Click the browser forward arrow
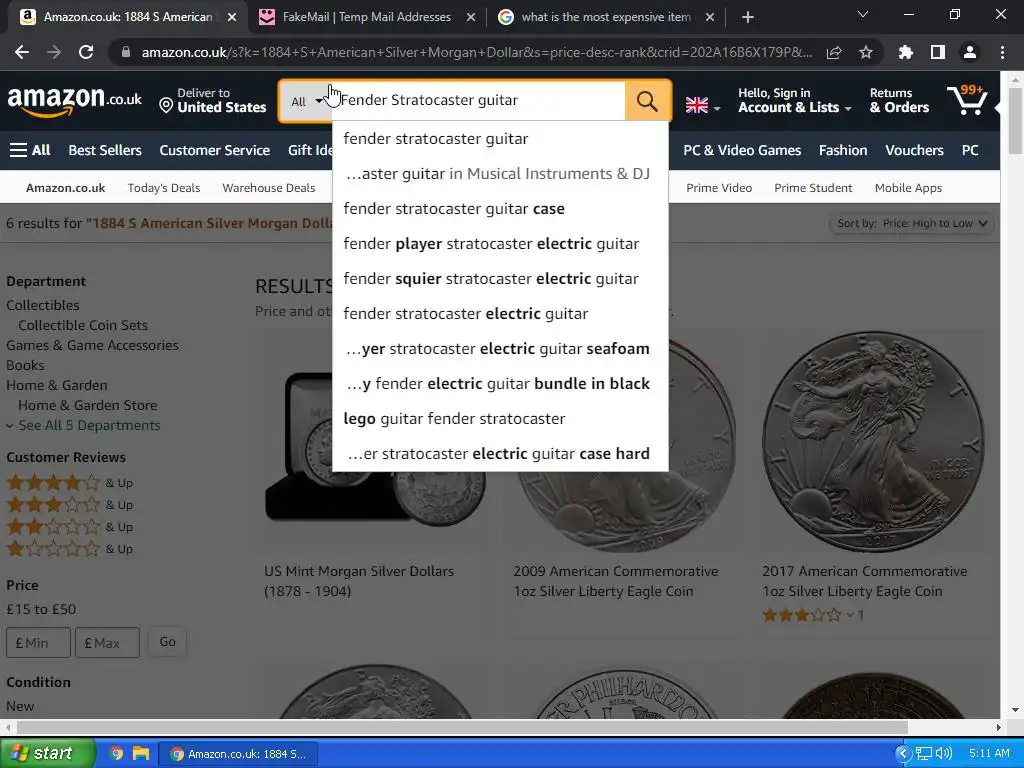This screenshot has height=768, width=1024. tap(54, 52)
